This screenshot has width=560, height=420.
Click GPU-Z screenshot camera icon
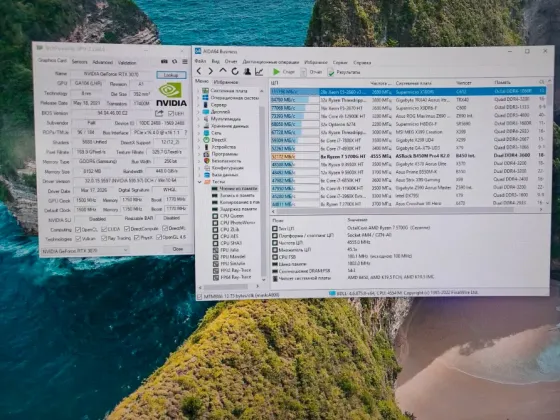pyautogui.click(x=164, y=62)
